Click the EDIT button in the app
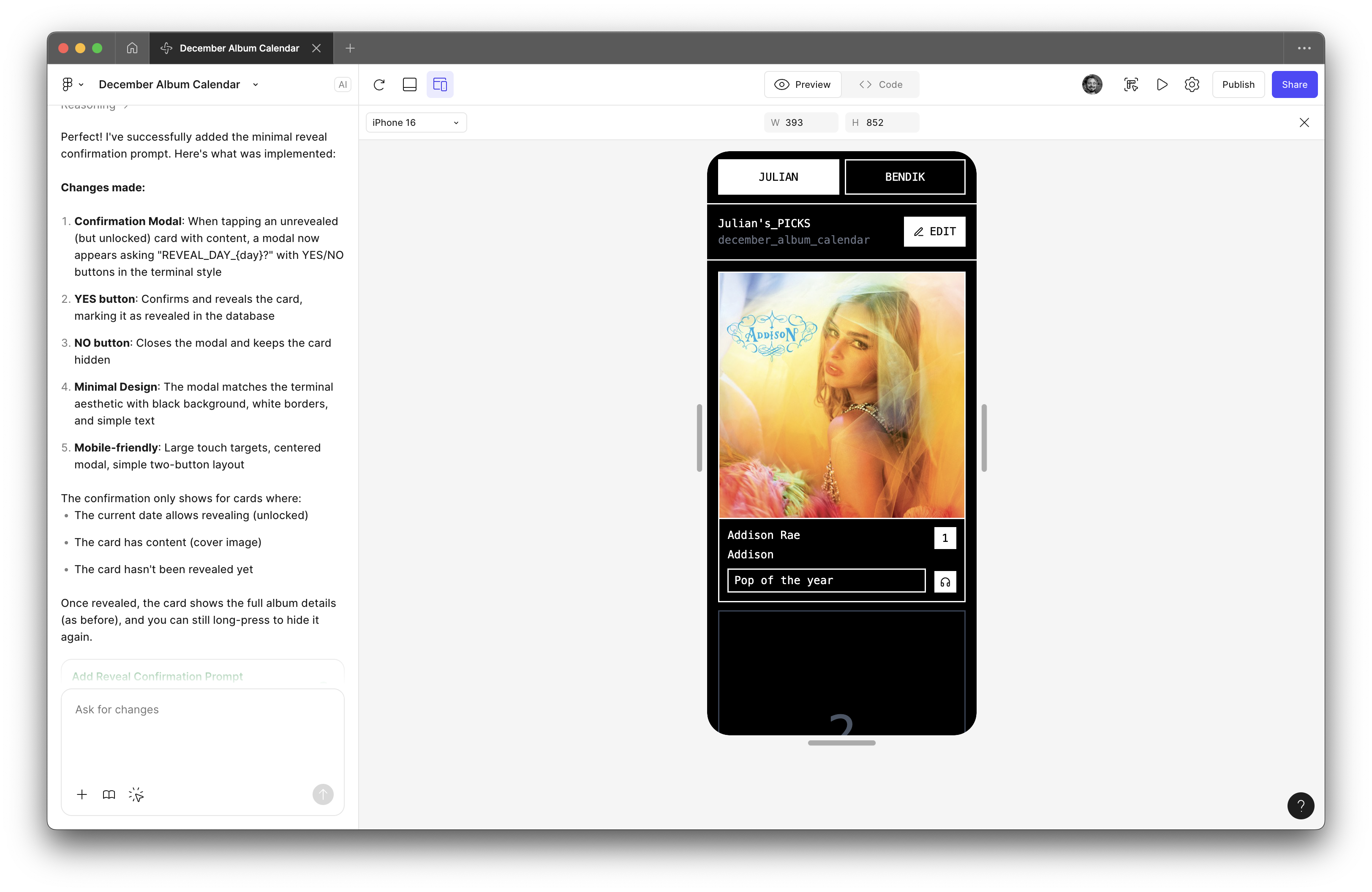 [x=934, y=231]
